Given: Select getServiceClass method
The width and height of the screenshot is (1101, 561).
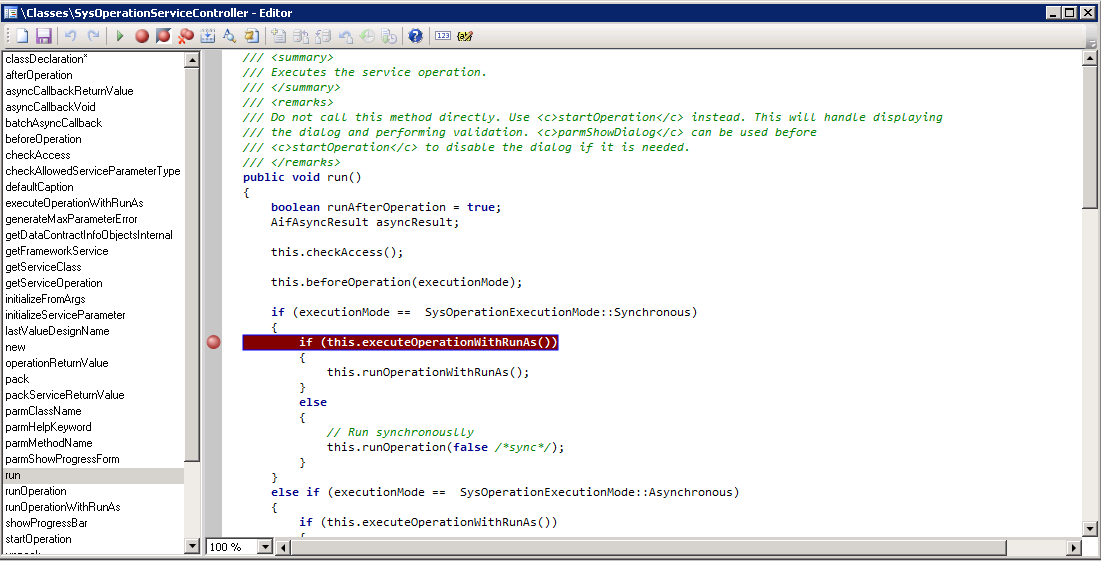Looking at the screenshot, I should point(44,268).
